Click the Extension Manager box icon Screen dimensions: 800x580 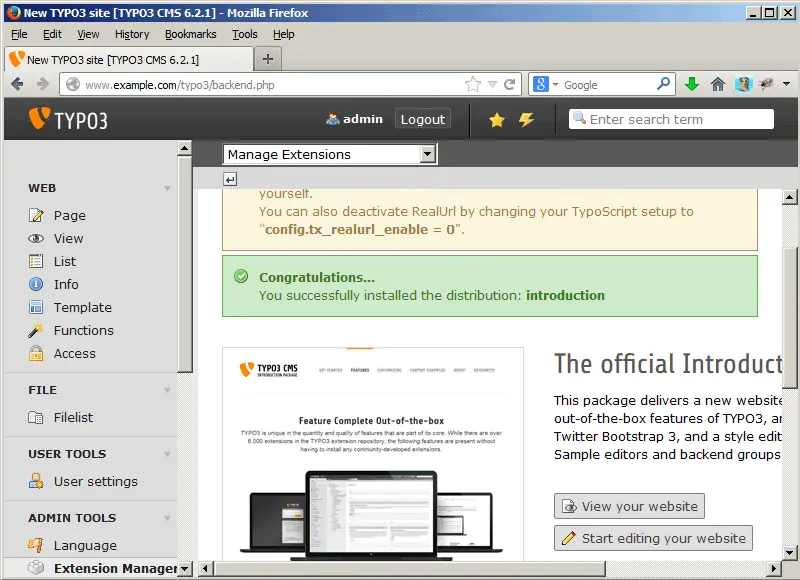point(36,568)
